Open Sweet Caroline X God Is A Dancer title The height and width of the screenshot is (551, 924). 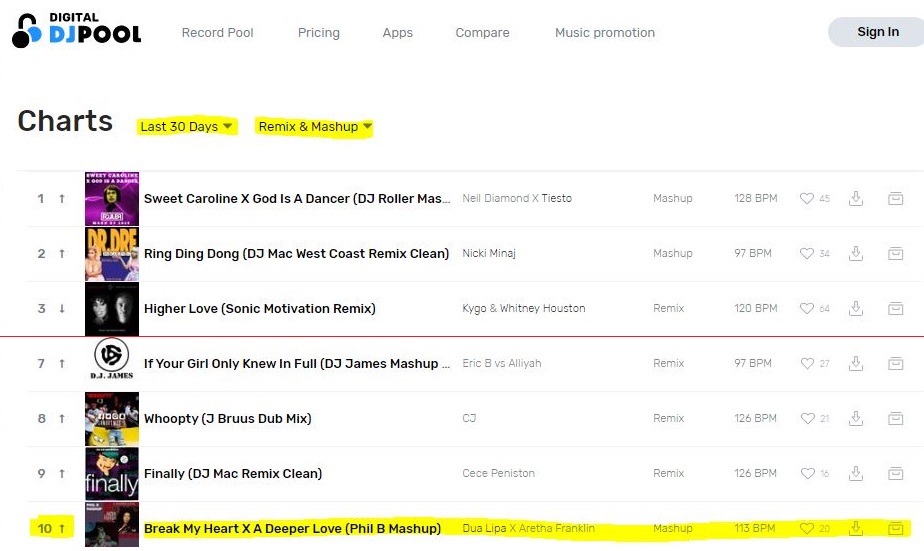(297, 199)
